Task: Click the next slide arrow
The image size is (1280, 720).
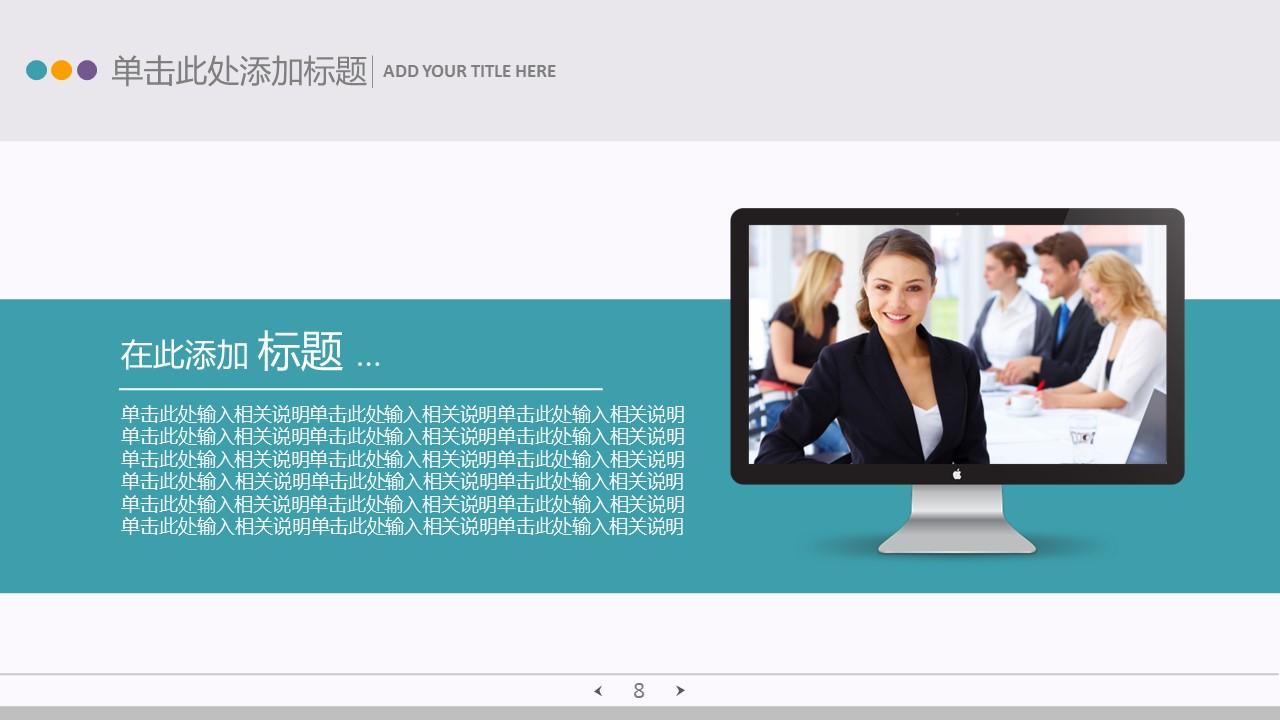Action: click(680, 691)
